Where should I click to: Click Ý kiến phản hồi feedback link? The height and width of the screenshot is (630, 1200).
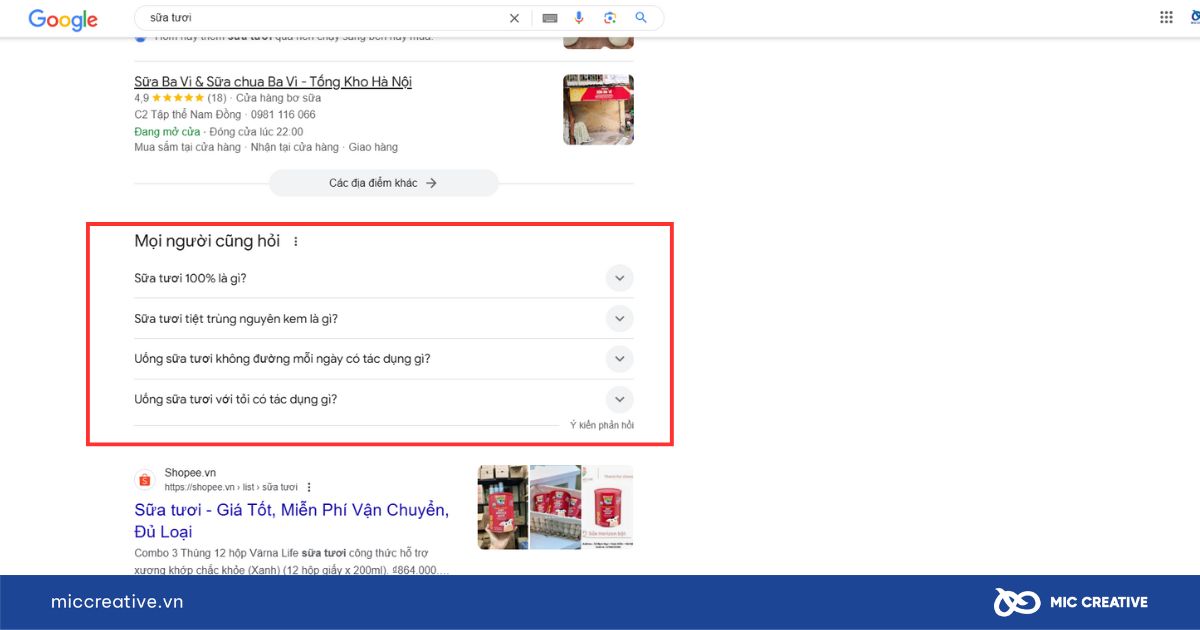pos(602,425)
